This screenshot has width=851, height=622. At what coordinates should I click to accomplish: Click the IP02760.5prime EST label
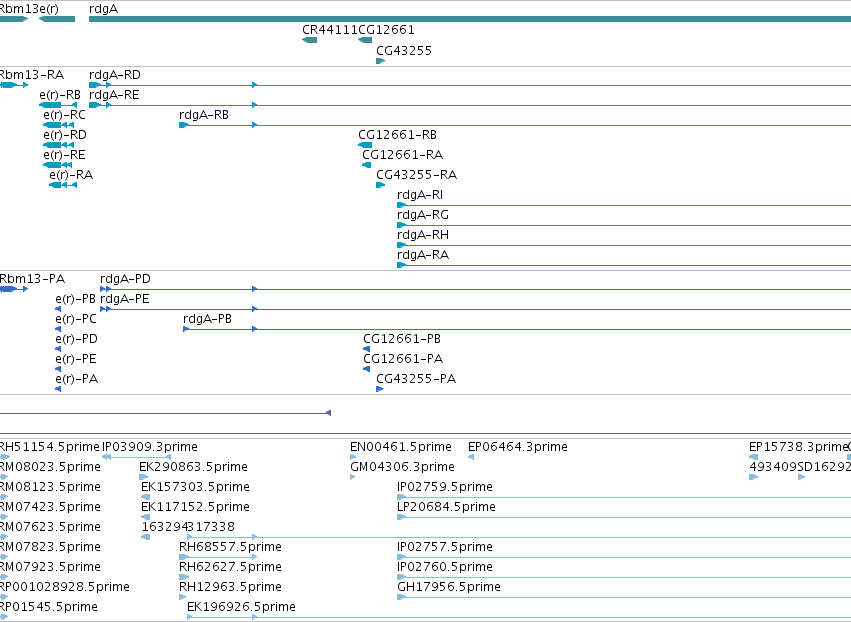click(444, 567)
